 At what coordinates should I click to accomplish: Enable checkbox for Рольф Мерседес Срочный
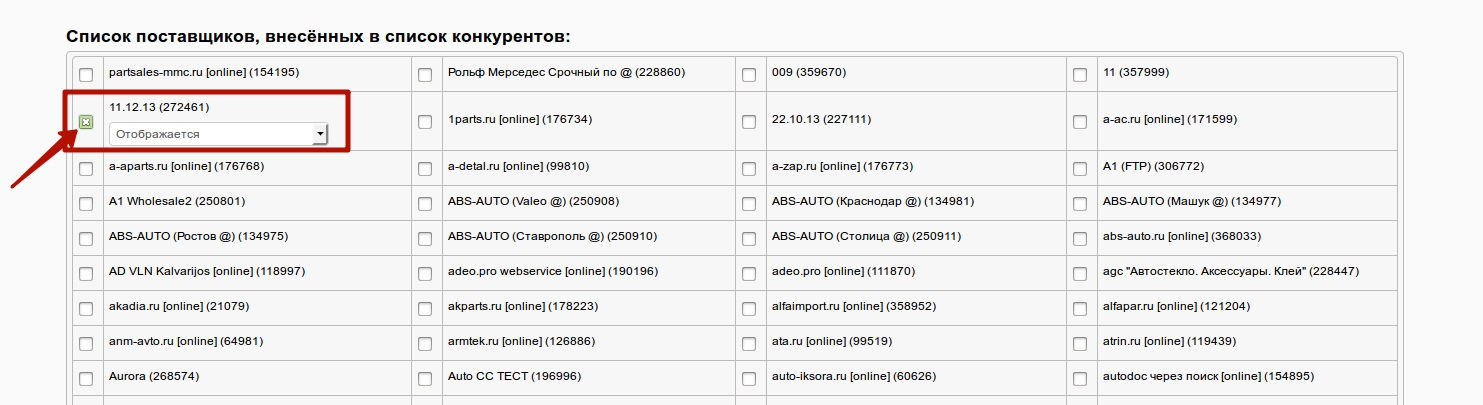coord(425,75)
